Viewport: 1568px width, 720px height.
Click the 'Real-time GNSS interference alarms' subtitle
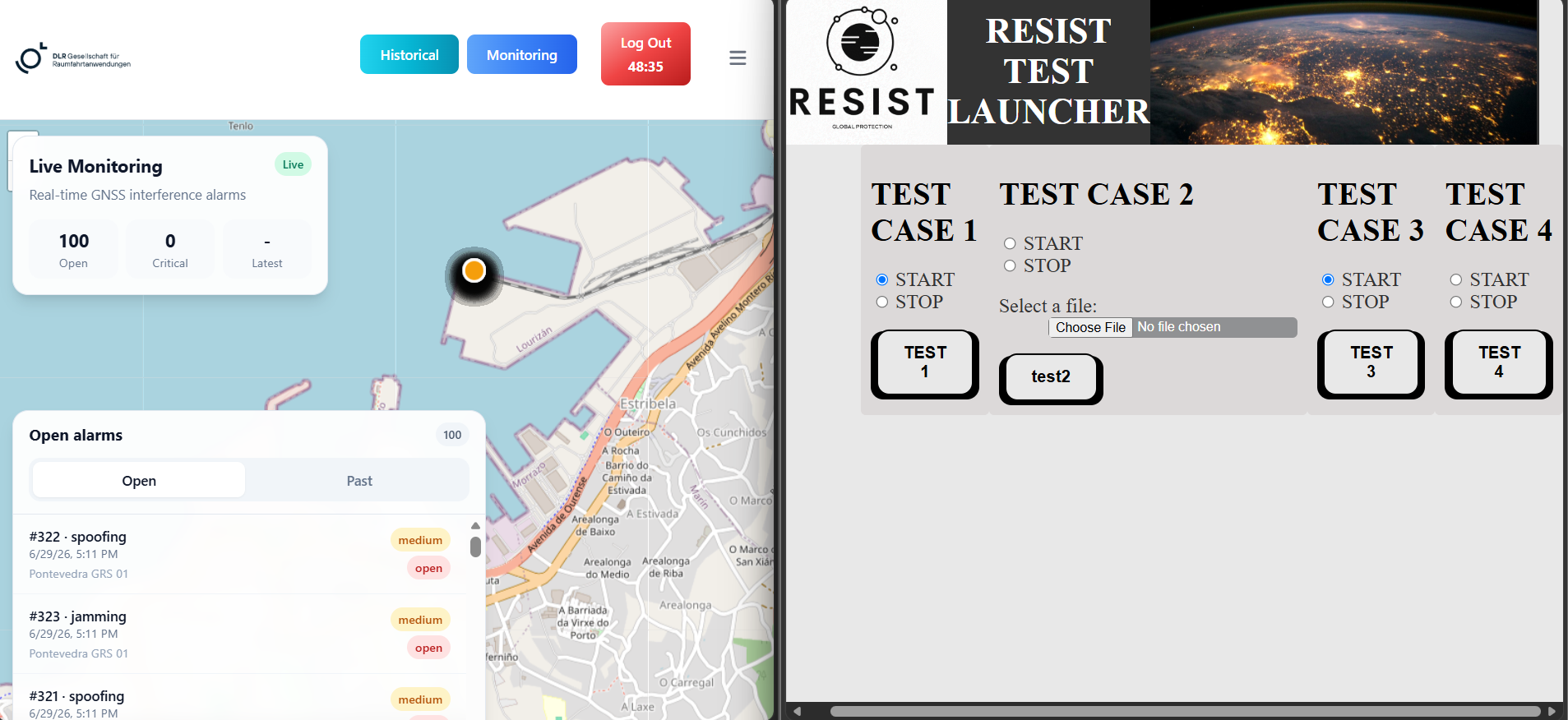(x=137, y=195)
